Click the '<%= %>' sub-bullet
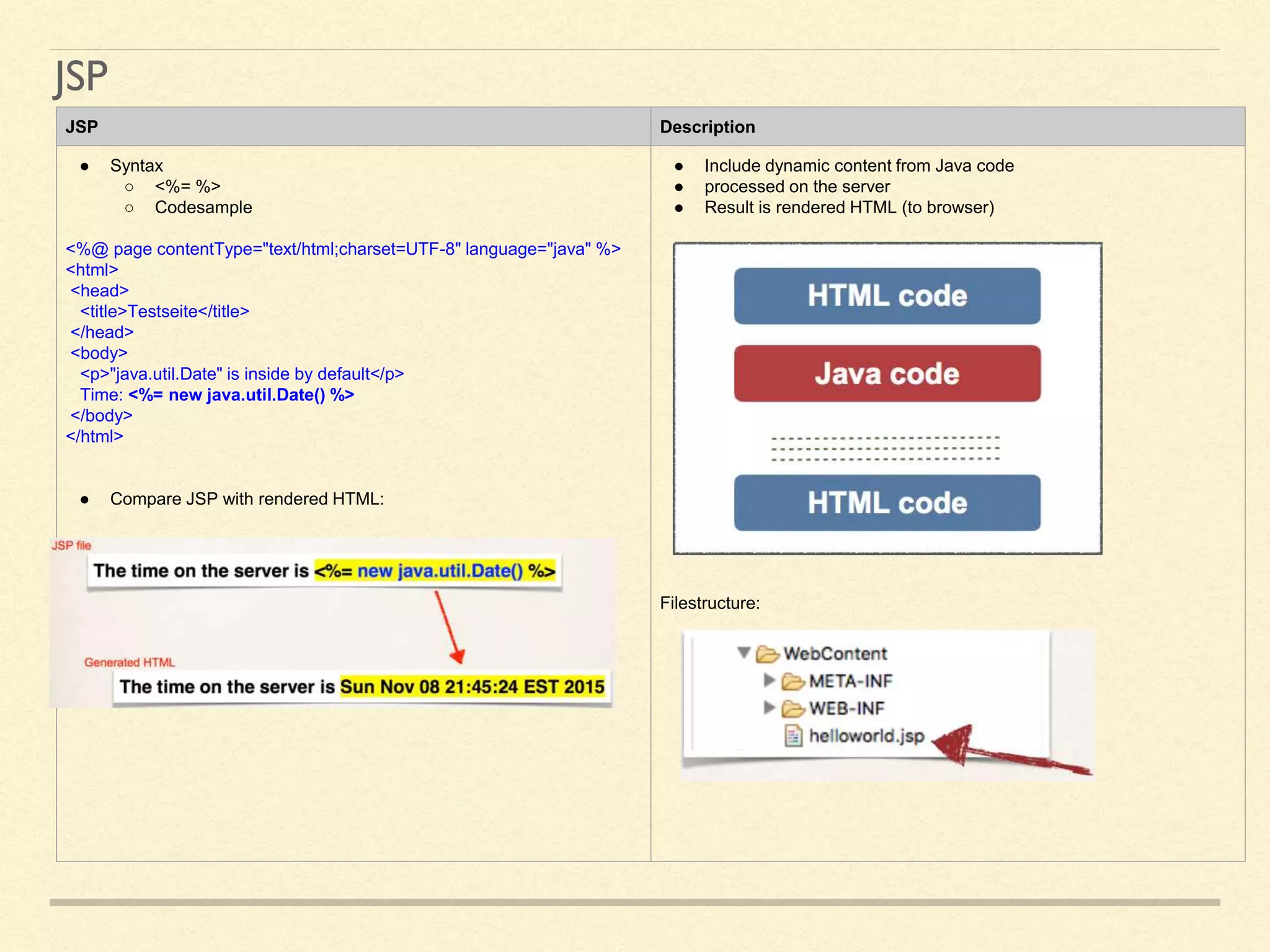Viewport: 1270px width, 952px height. point(188,187)
